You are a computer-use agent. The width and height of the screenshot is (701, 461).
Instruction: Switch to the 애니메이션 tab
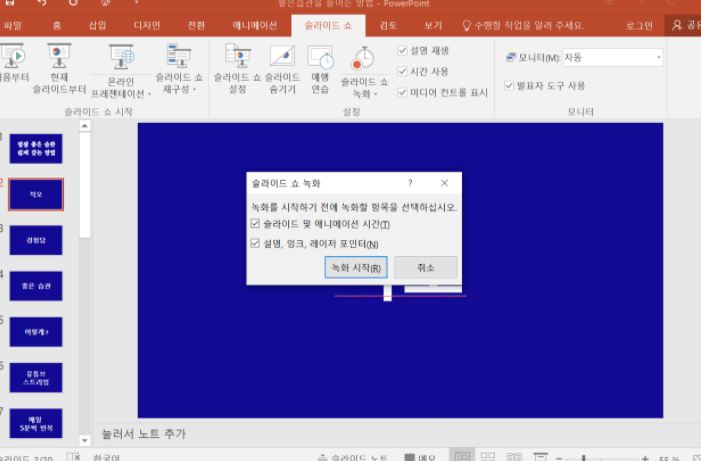click(254, 25)
